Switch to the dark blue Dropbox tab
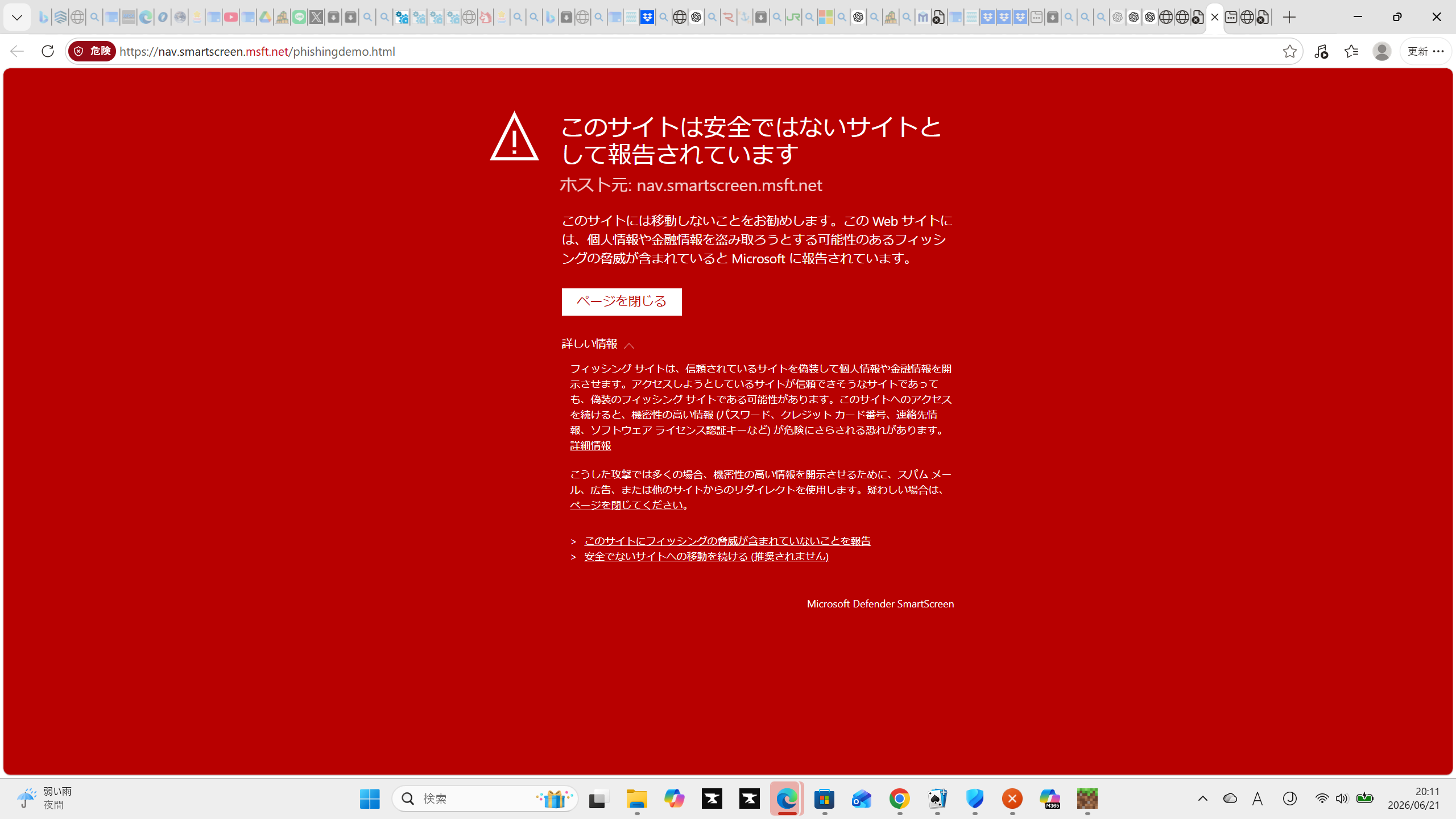This screenshot has height=819, width=1456. pyautogui.click(x=647, y=17)
